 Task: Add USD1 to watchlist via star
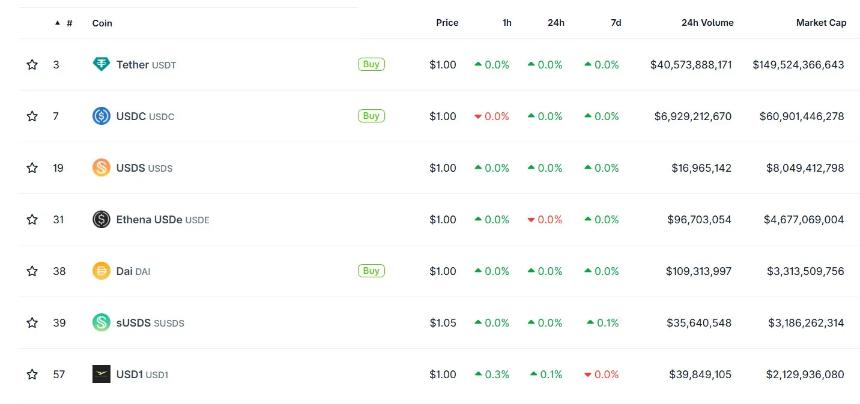click(x=32, y=374)
